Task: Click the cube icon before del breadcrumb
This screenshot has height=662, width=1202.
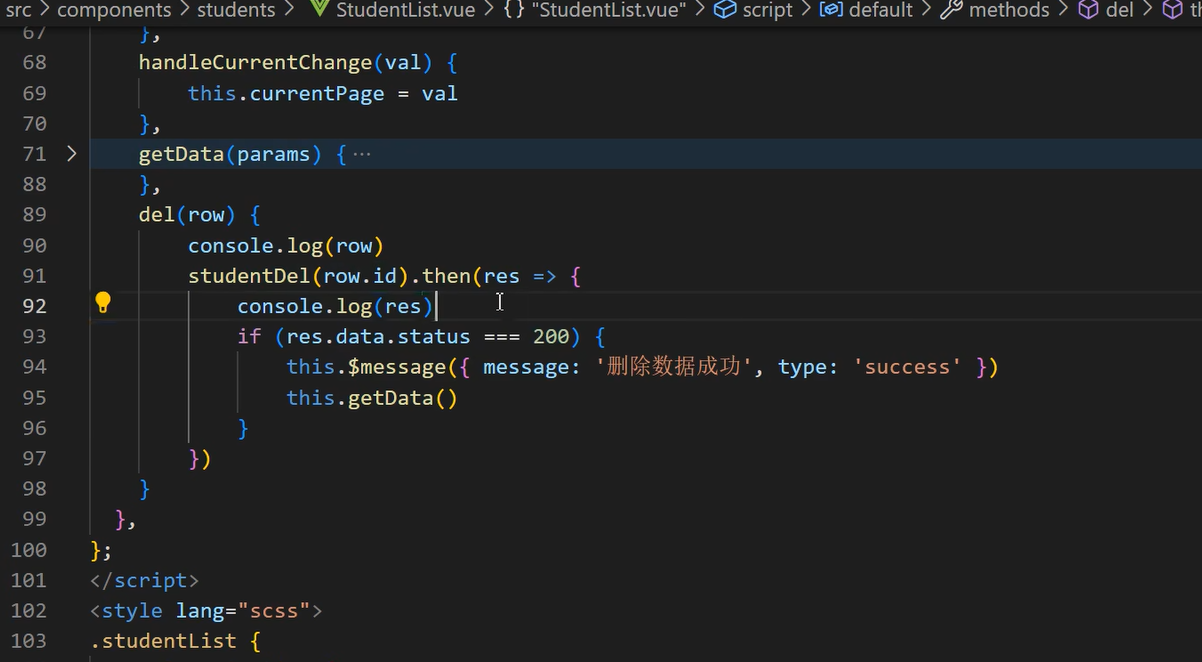Action: pos(1088,10)
